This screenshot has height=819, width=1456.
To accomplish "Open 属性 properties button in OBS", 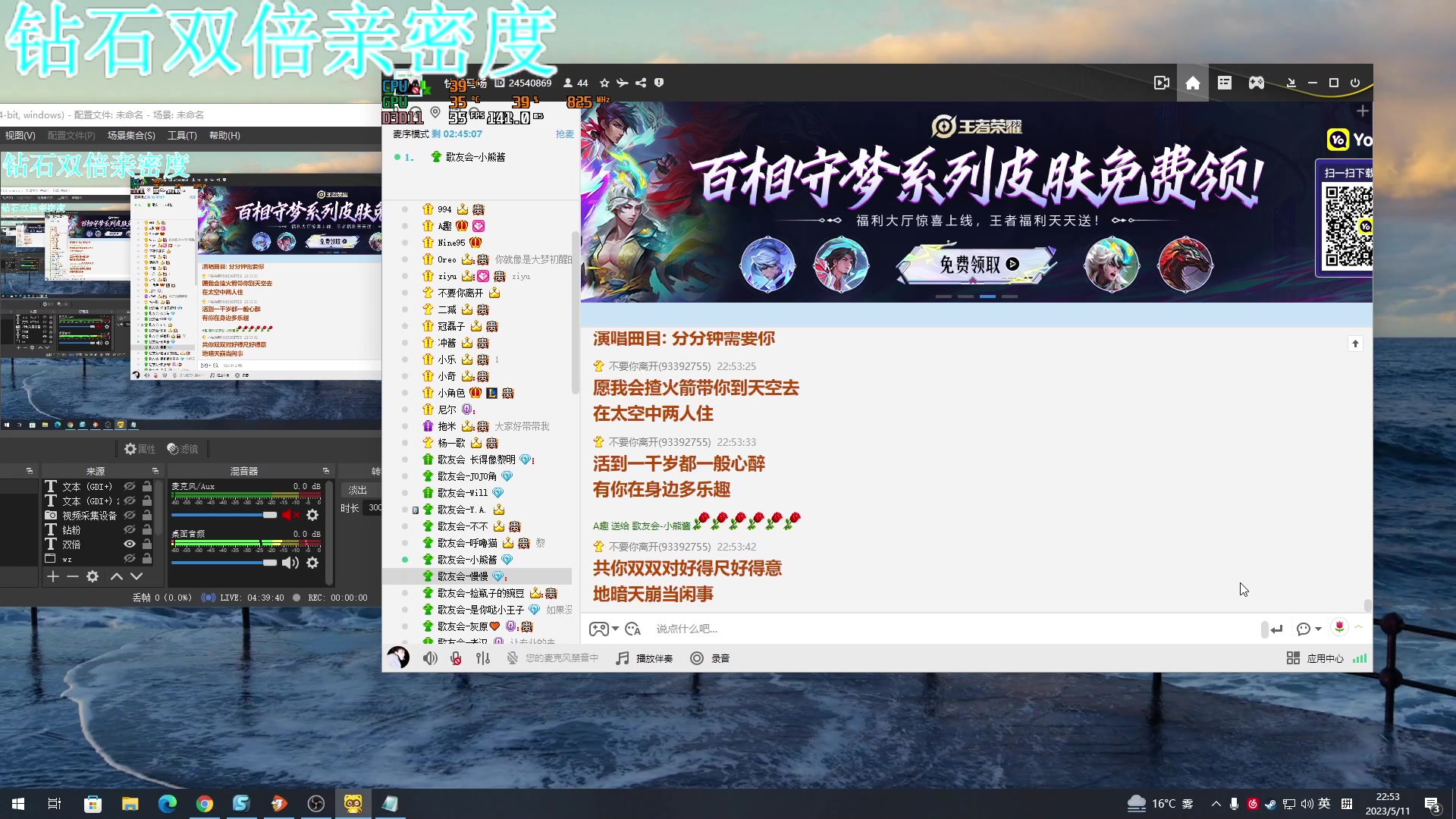I will pyautogui.click(x=140, y=449).
